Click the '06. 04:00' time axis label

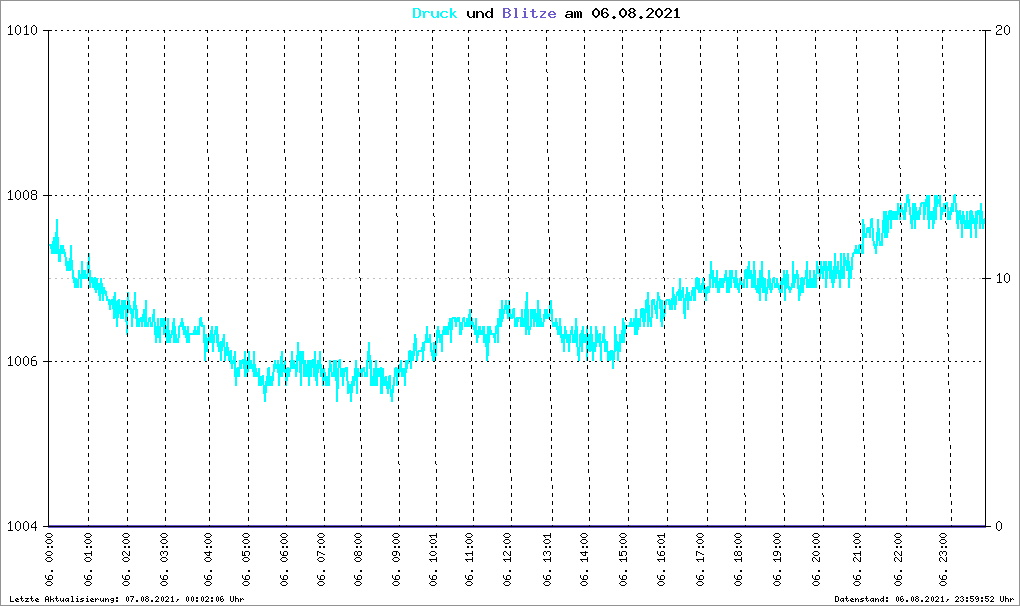208,560
